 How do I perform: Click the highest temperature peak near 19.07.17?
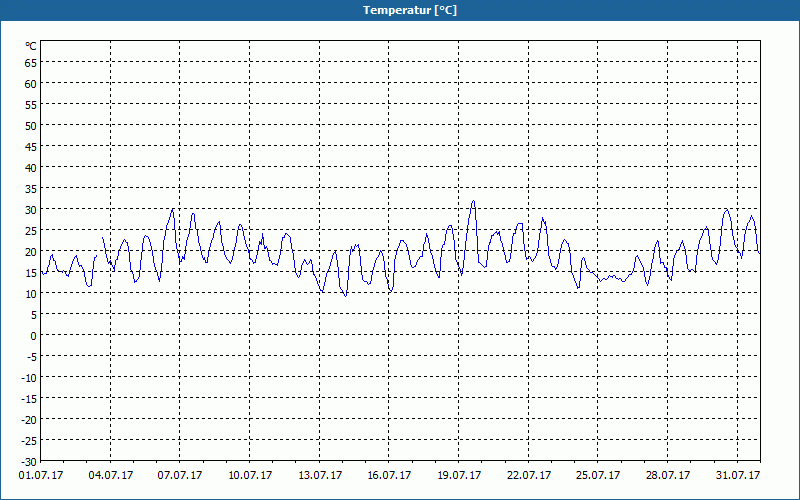tap(473, 201)
